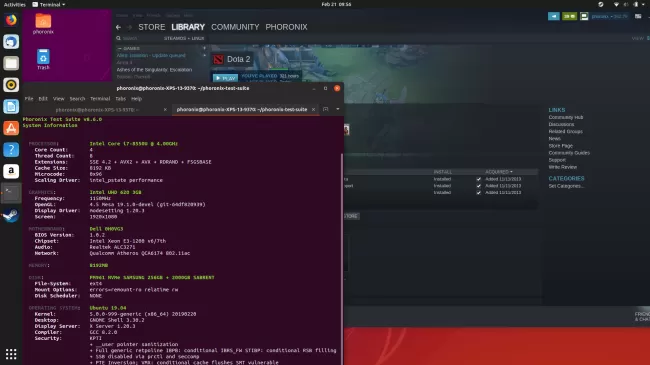Open the News link in Steam
This screenshot has width=650, height=365.
(554, 139)
